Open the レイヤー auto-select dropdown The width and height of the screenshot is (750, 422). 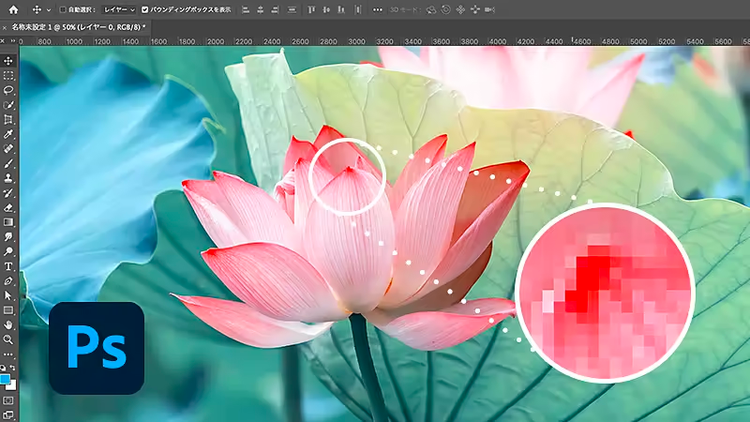pyautogui.click(x=118, y=9)
